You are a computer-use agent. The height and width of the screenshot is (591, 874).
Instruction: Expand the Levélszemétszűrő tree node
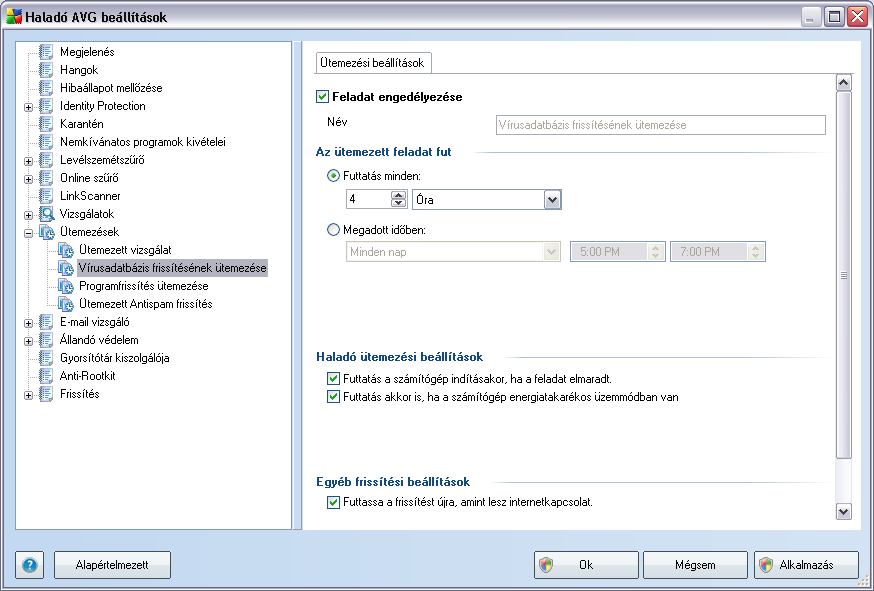(x=28, y=161)
